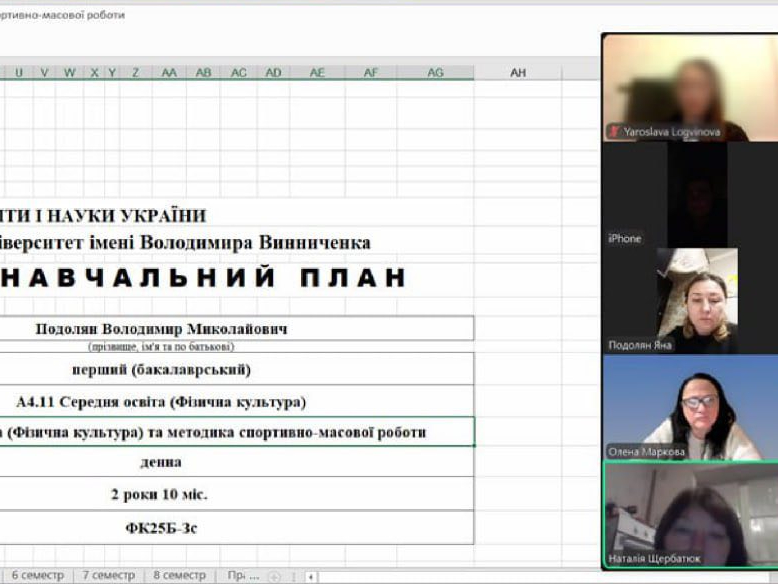Click the line ending 'імені Володимира Винниченка'
Screen dimensions: 778x584
tap(185, 243)
